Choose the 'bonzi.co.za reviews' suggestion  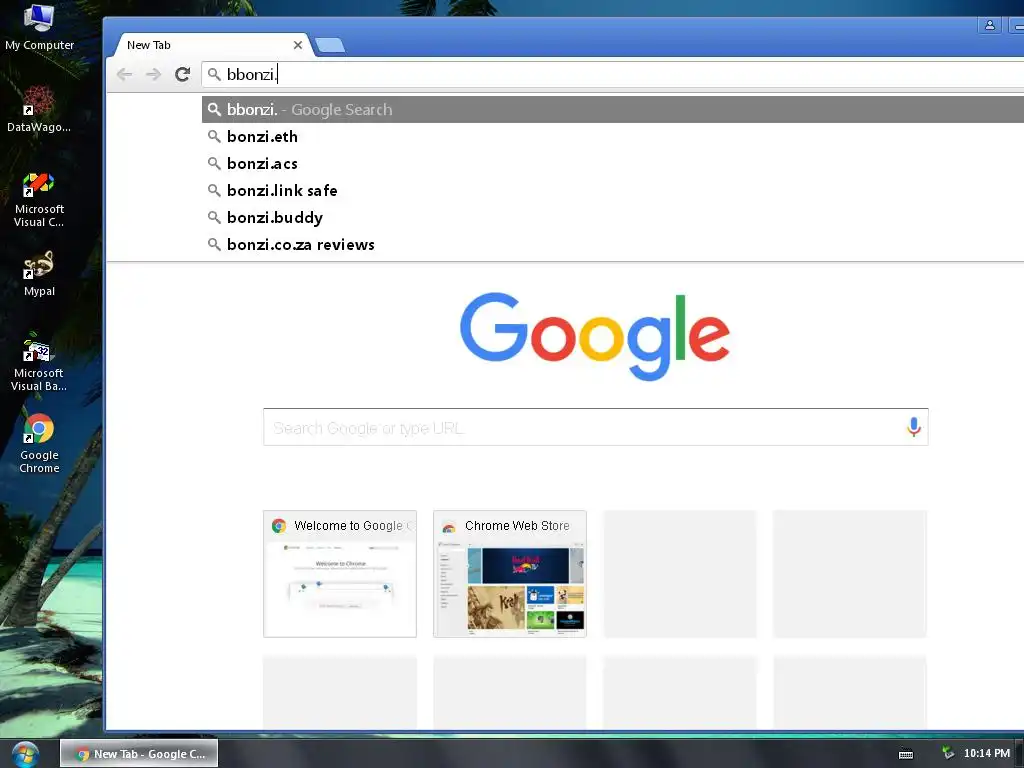613,244
